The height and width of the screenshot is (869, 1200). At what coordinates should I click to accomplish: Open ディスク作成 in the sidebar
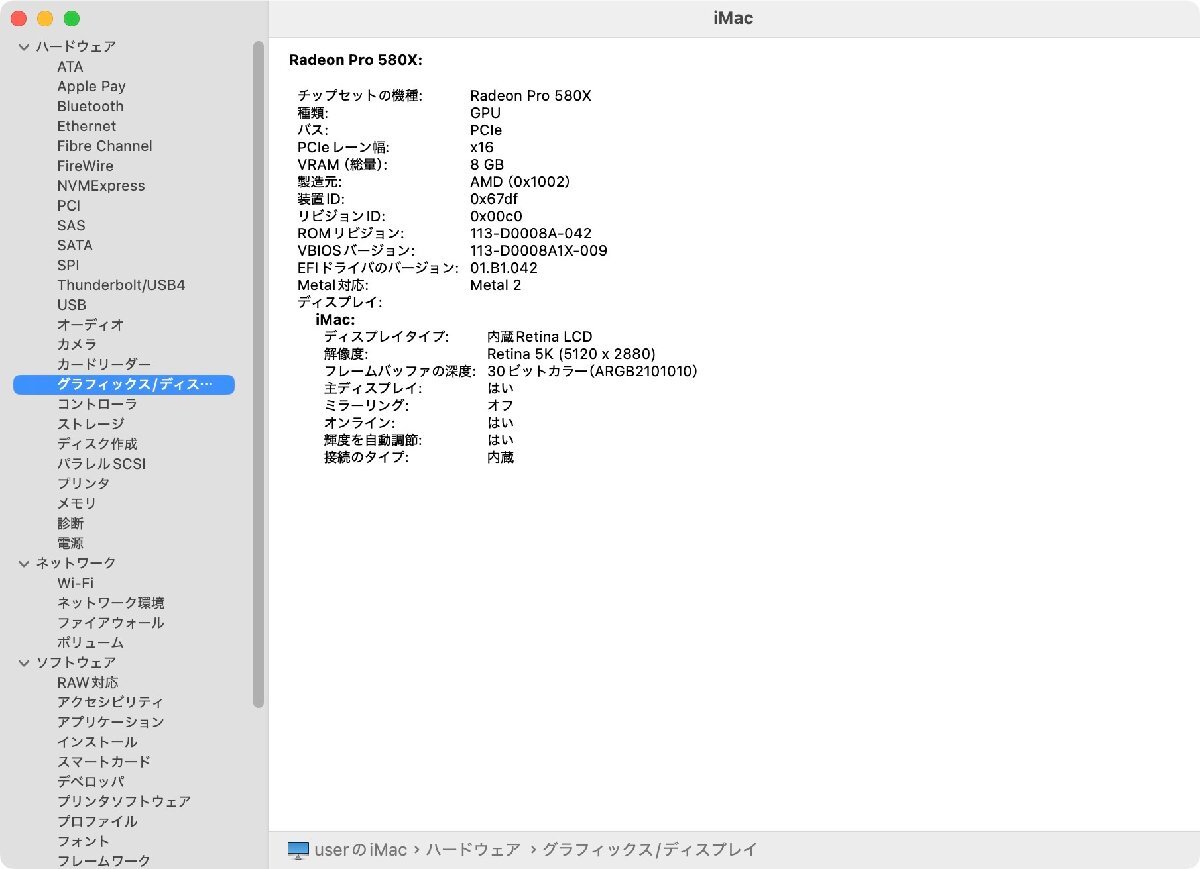coord(97,444)
